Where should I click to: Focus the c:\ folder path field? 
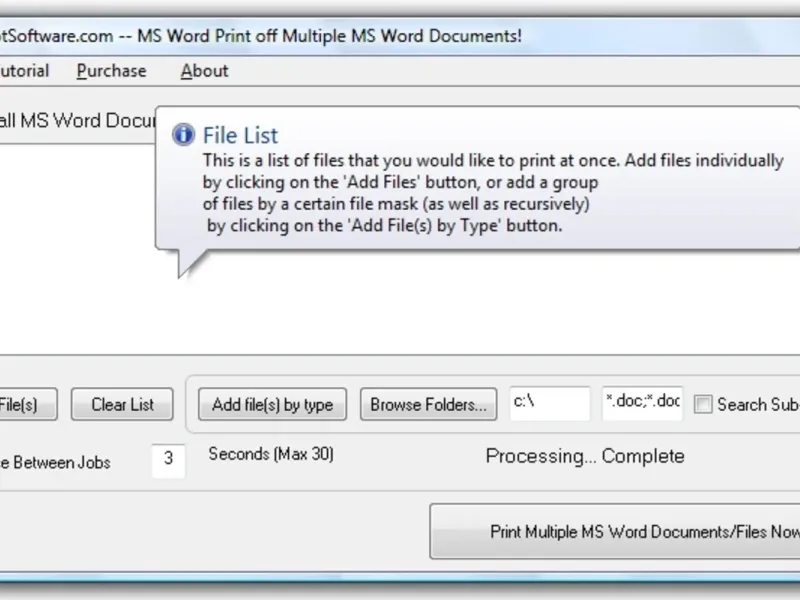click(x=550, y=404)
